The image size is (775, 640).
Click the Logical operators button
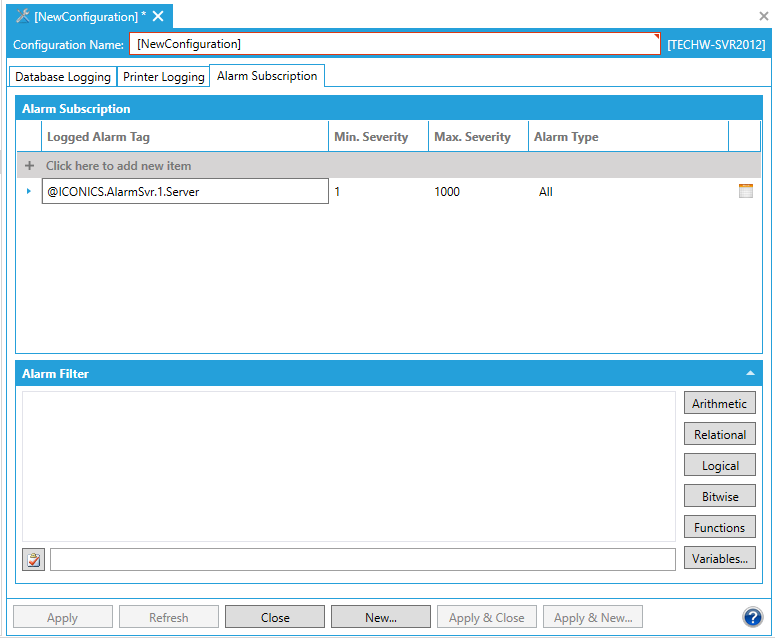719,465
